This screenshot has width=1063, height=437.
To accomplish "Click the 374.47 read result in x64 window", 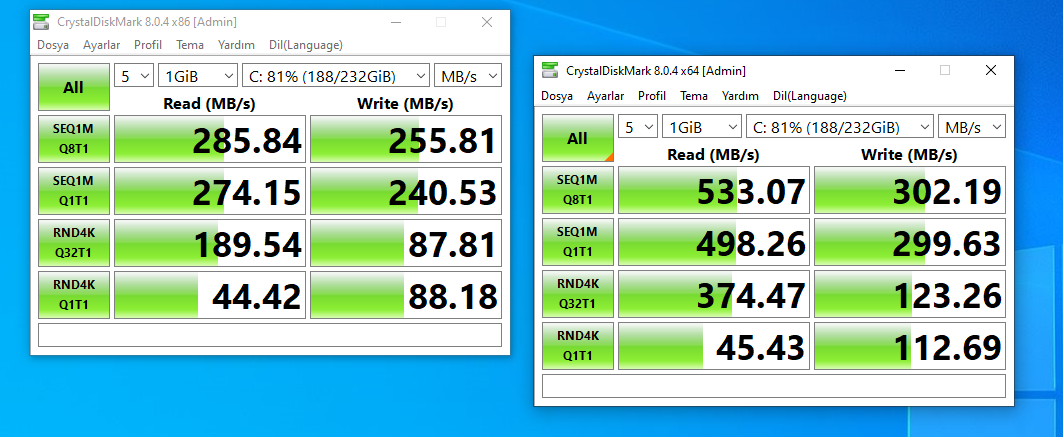I will [714, 294].
